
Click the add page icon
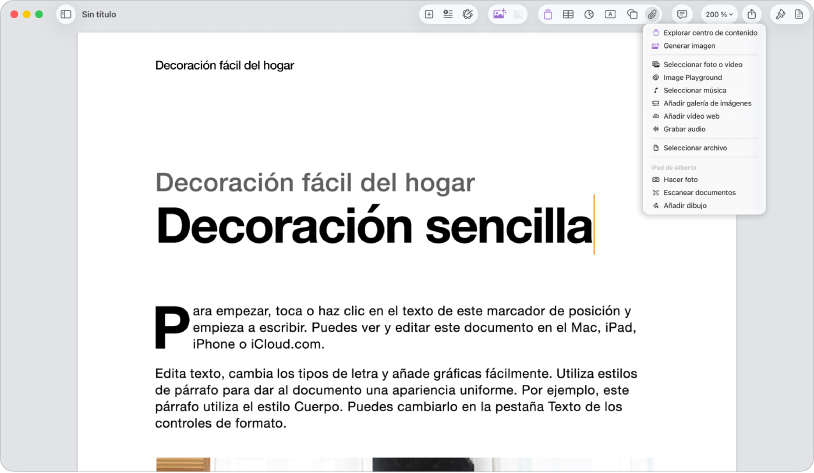tap(429, 14)
